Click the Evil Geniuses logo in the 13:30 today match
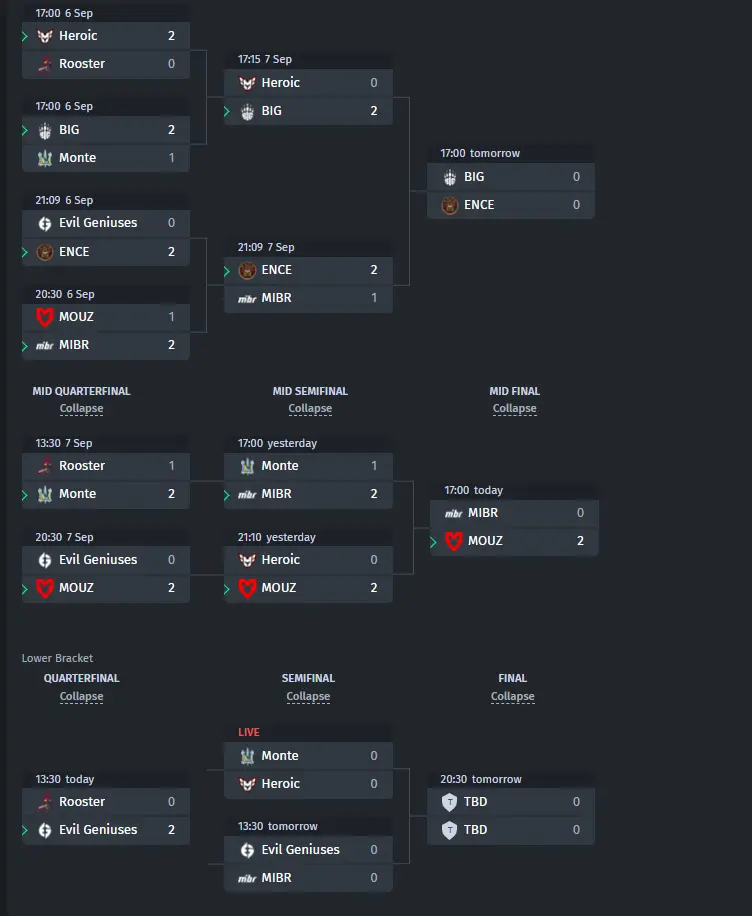 point(45,830)
